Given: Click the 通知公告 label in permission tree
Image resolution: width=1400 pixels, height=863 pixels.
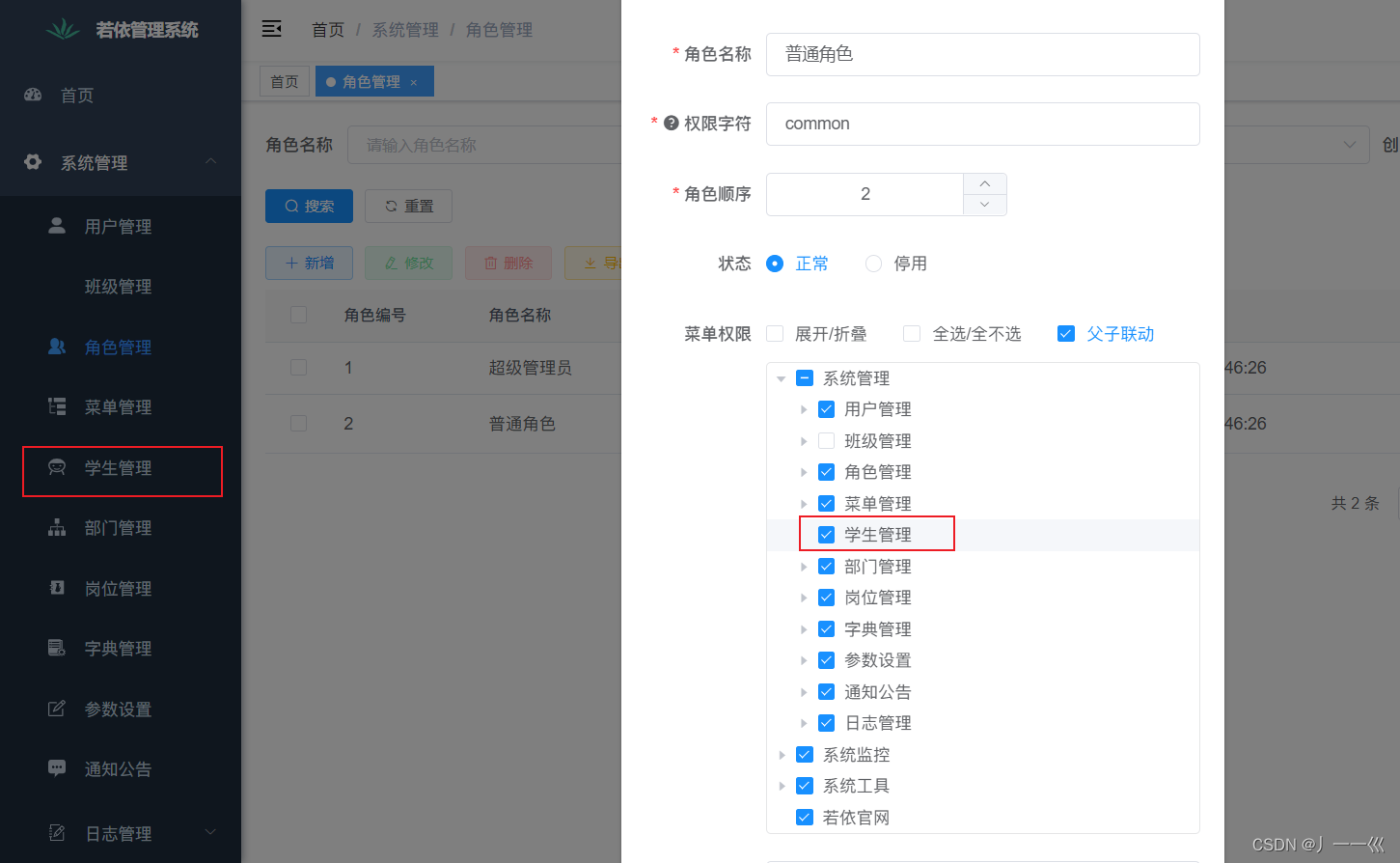Looking at the screenshot, I should (x=878, y=692).
